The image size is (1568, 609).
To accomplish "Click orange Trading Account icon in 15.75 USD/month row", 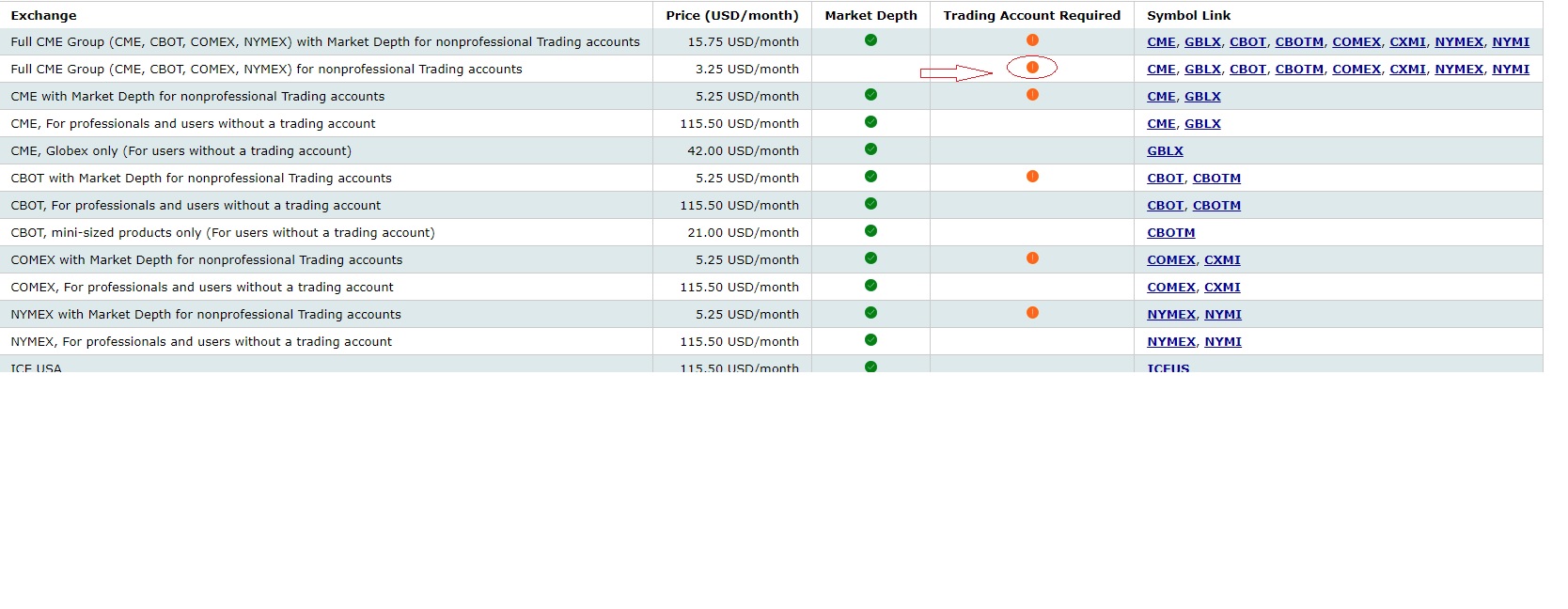I will coord(1032,40).
